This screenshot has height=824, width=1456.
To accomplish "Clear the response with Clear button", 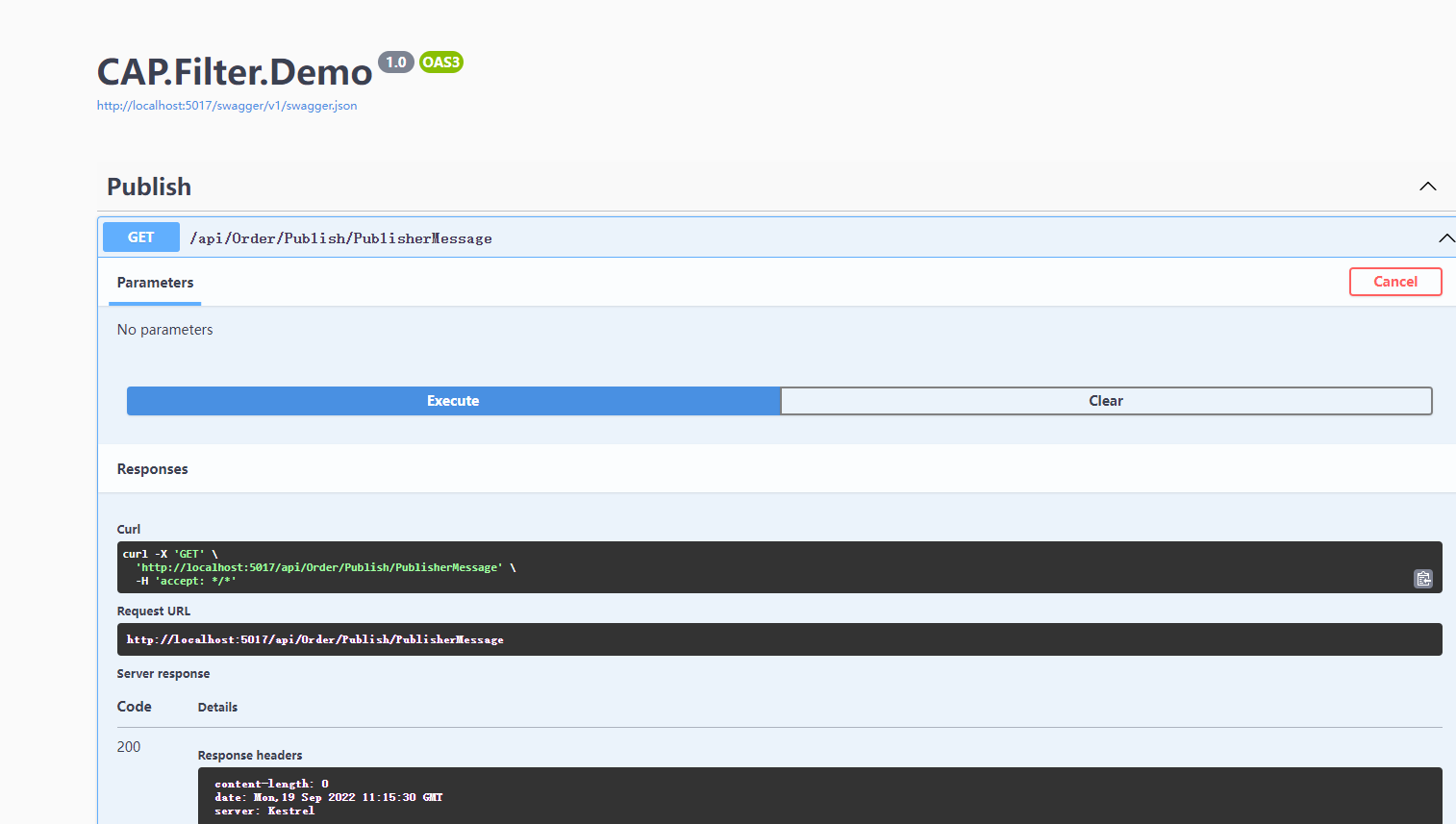I will [x=1106, y=401].
